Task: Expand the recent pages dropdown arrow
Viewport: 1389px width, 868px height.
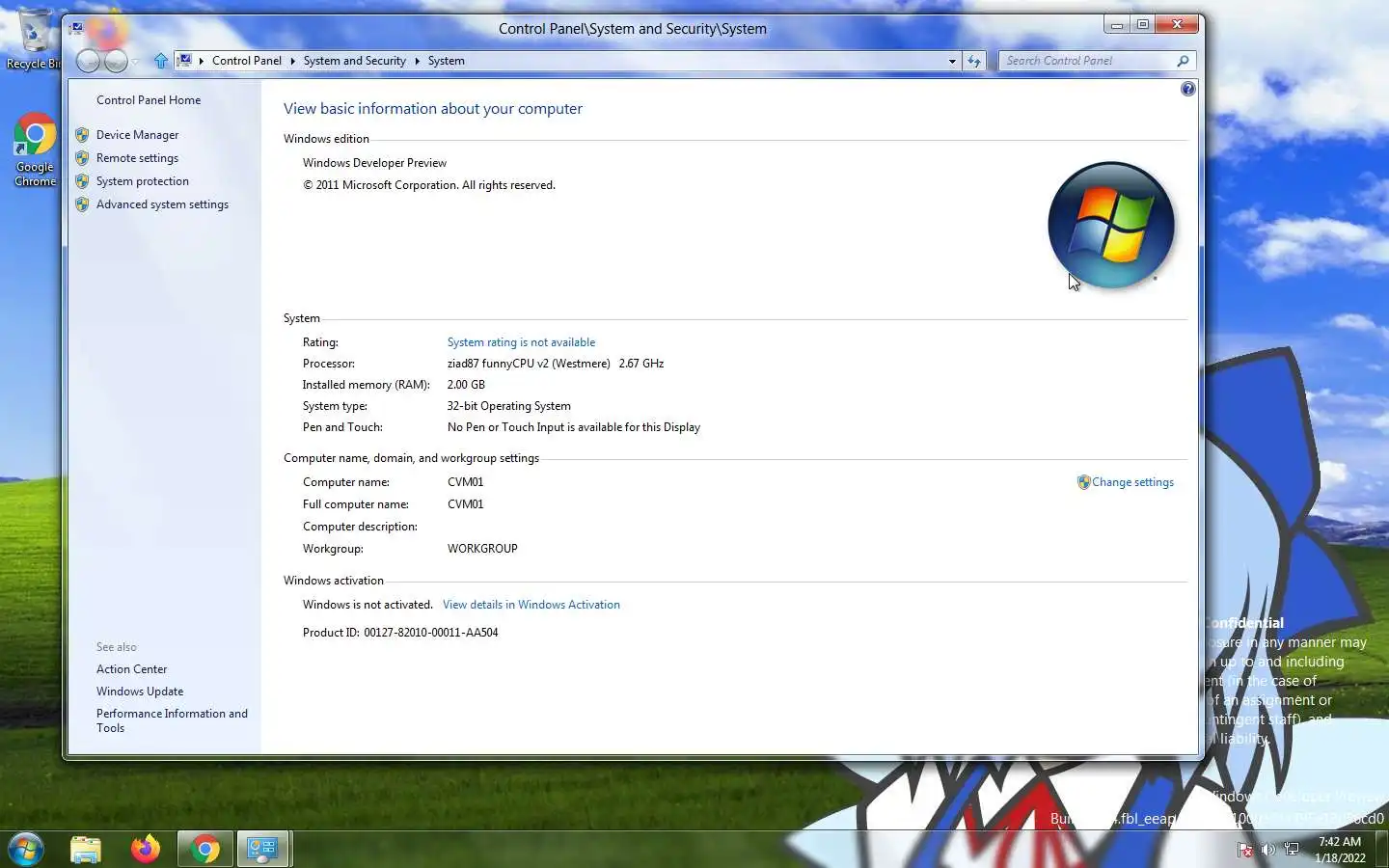Action: click(x=136, y=61)
